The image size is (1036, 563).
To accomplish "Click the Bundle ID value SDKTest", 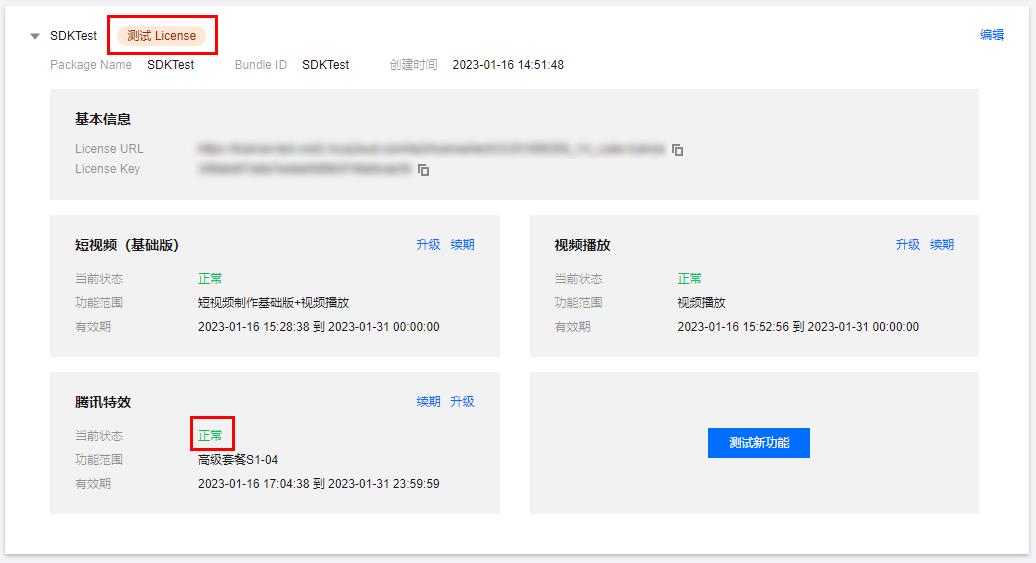I will tap(326, 65).
